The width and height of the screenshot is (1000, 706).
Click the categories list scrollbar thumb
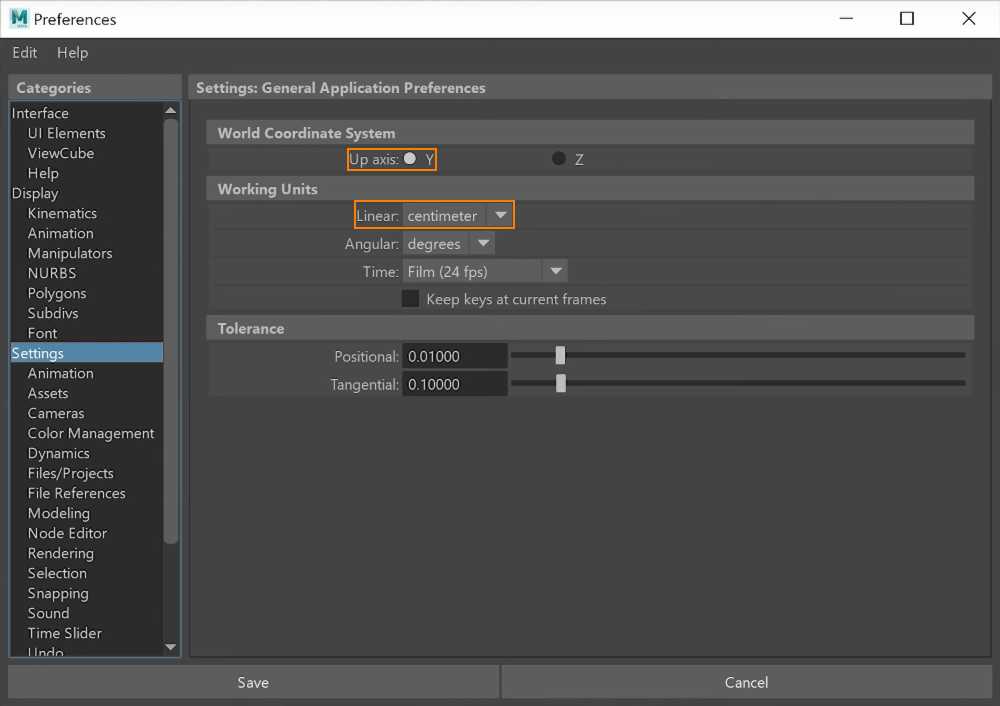(x=170, y=331)
